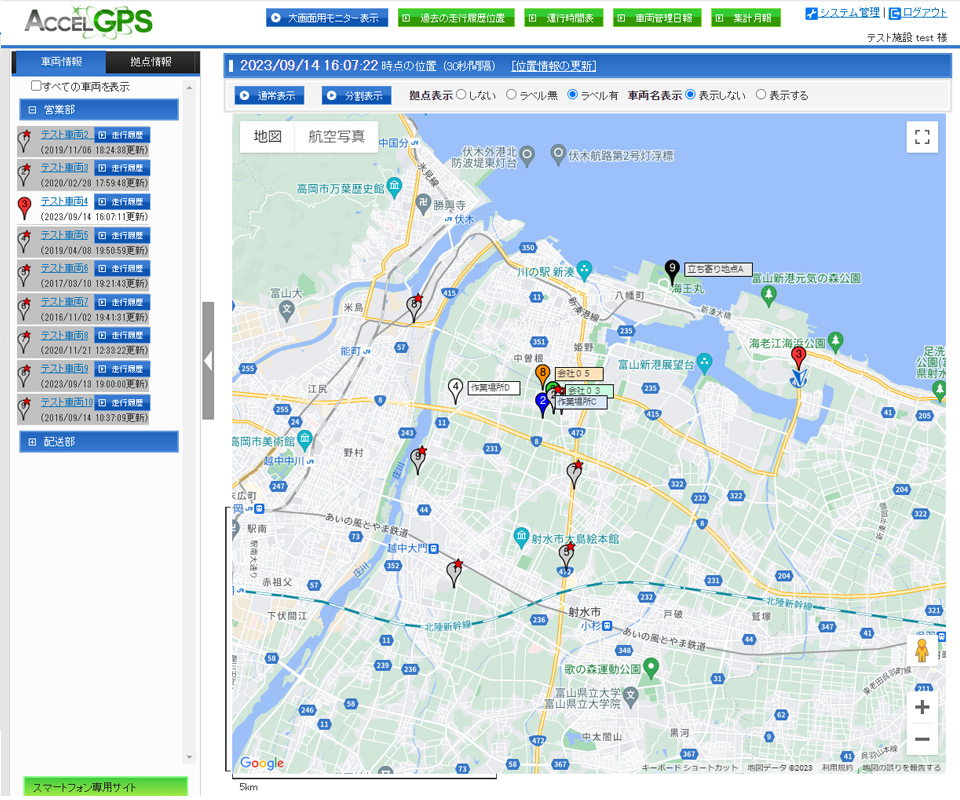Expand the 配送部 vehicle group

click(32, 441)
